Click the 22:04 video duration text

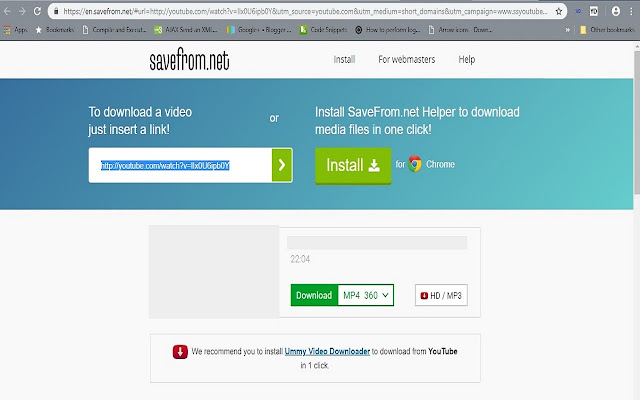click(300, 259)
